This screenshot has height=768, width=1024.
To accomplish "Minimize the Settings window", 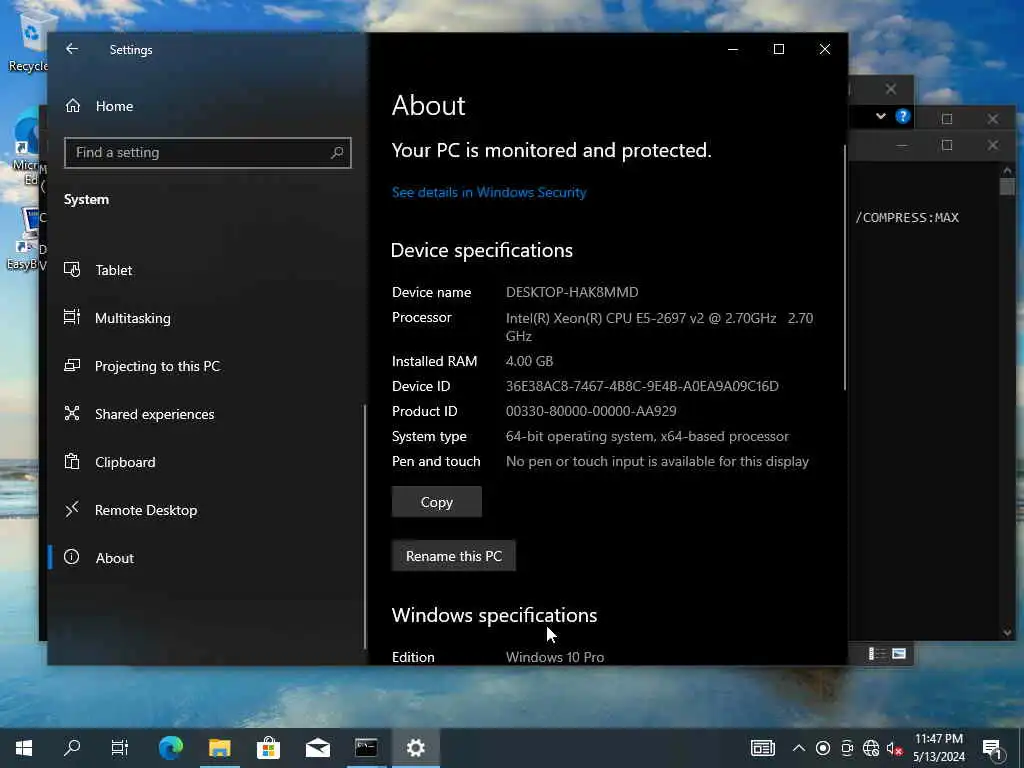I will [733, 49].
